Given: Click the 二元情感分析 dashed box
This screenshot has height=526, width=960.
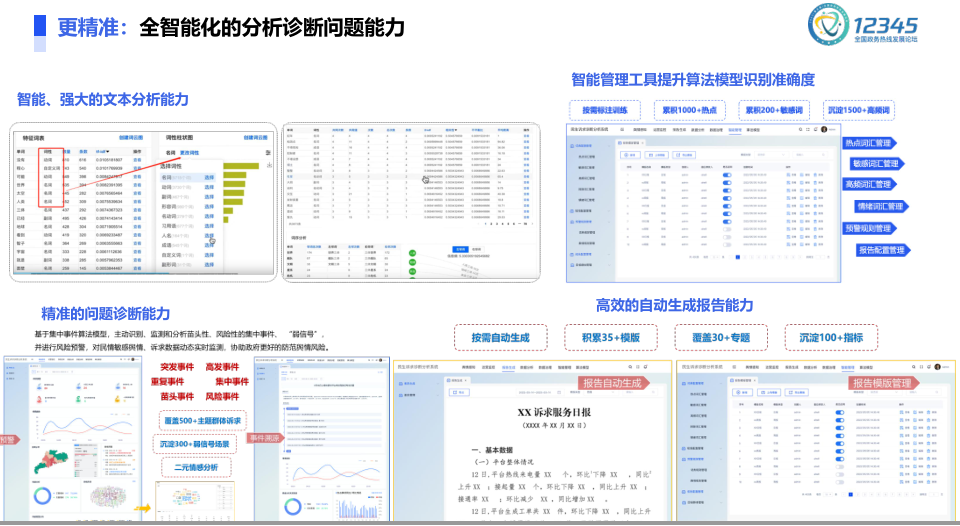Looking at the screenshot, I should point(196,467).
